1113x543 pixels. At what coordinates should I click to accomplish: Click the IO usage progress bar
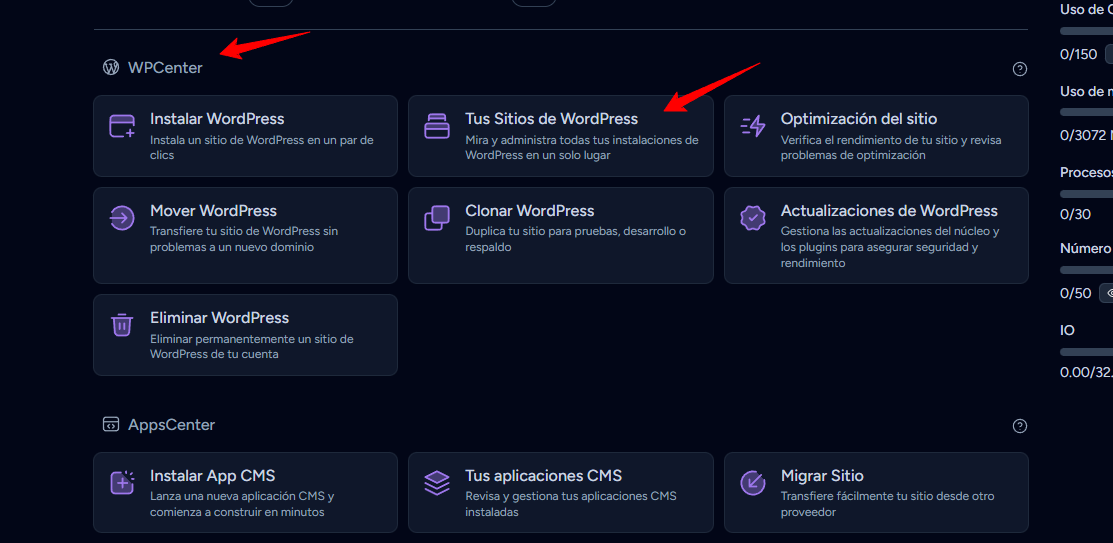(1086, 352)
